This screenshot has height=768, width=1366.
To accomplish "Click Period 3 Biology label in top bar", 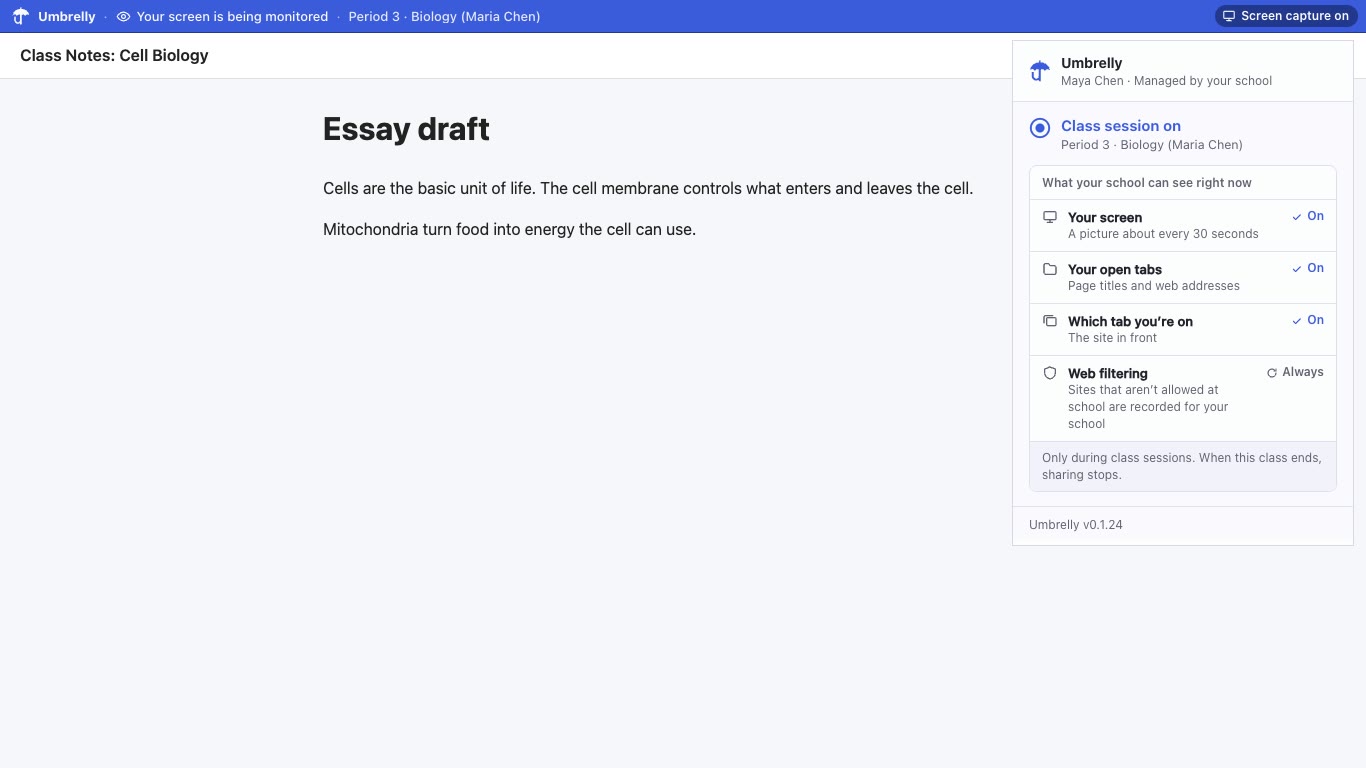I will (444, 16).
